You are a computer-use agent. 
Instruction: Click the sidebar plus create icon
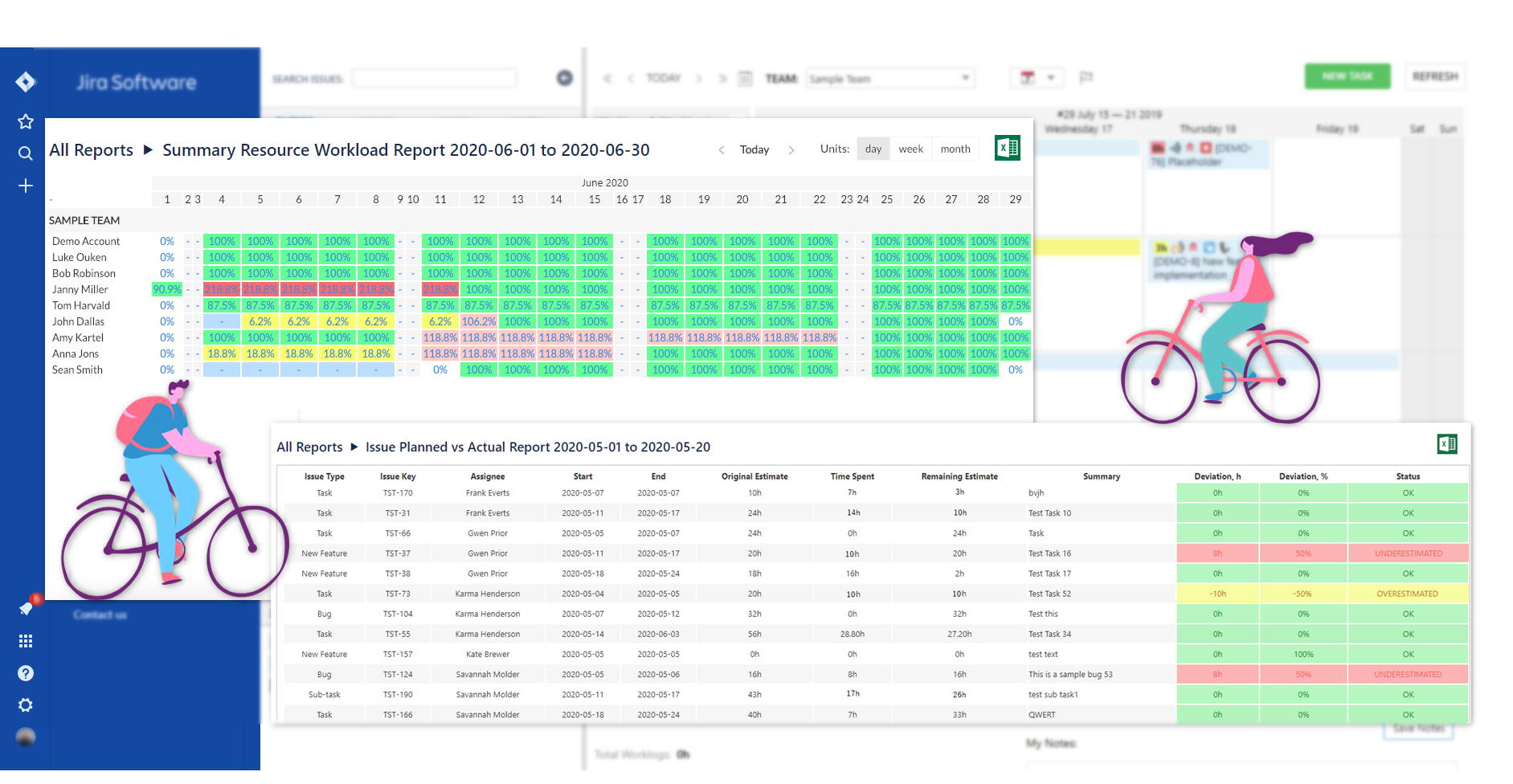pos(26,186)
